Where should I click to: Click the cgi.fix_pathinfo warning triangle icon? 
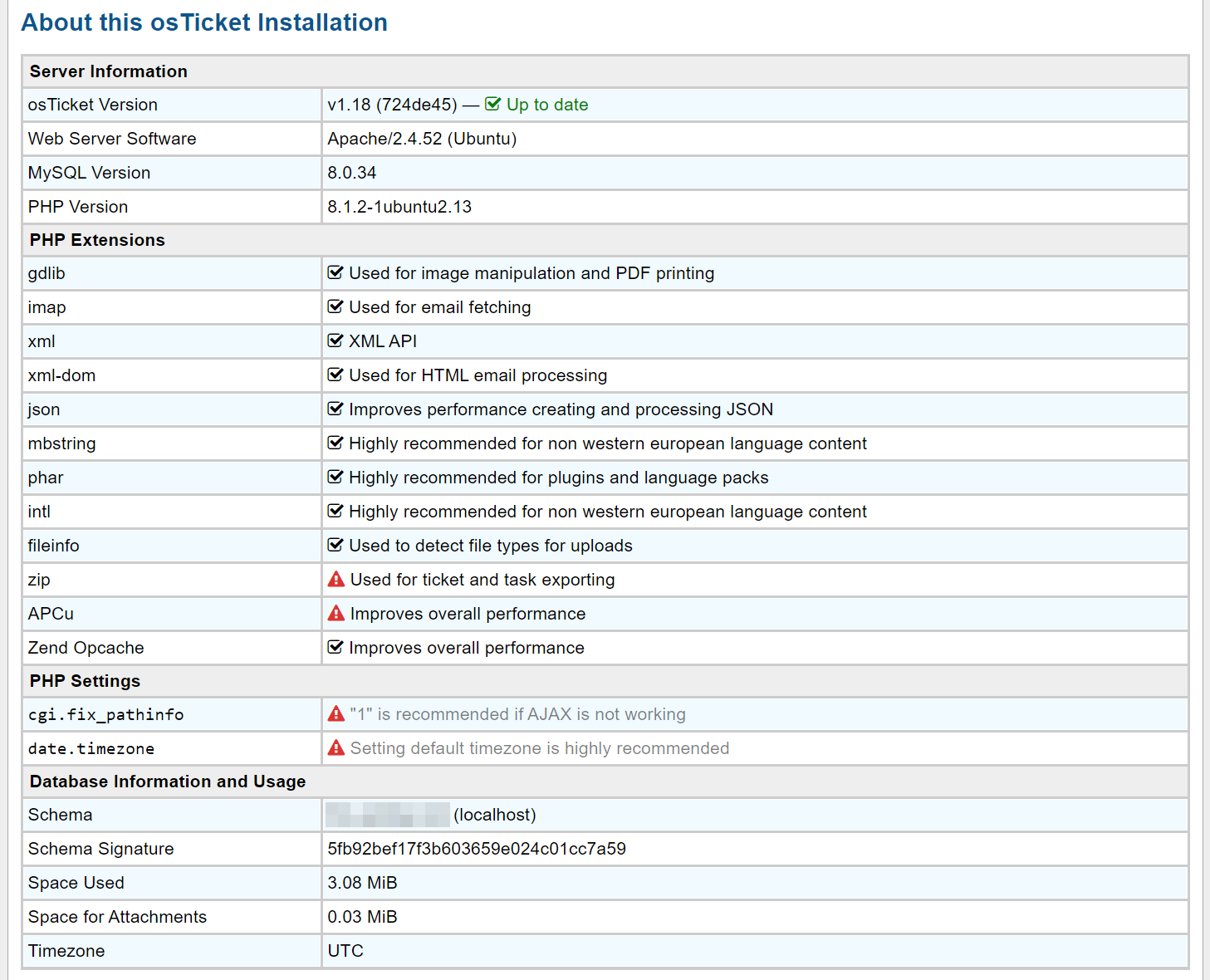336,713
